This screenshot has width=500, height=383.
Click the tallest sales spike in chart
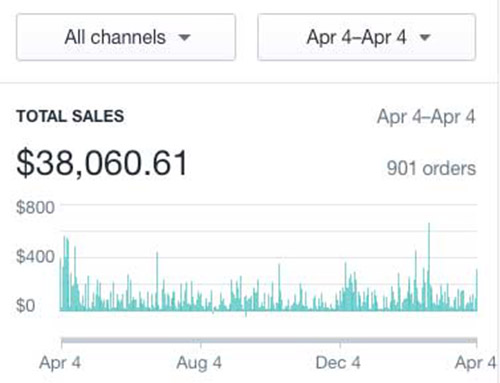click(x=429, y=267)
